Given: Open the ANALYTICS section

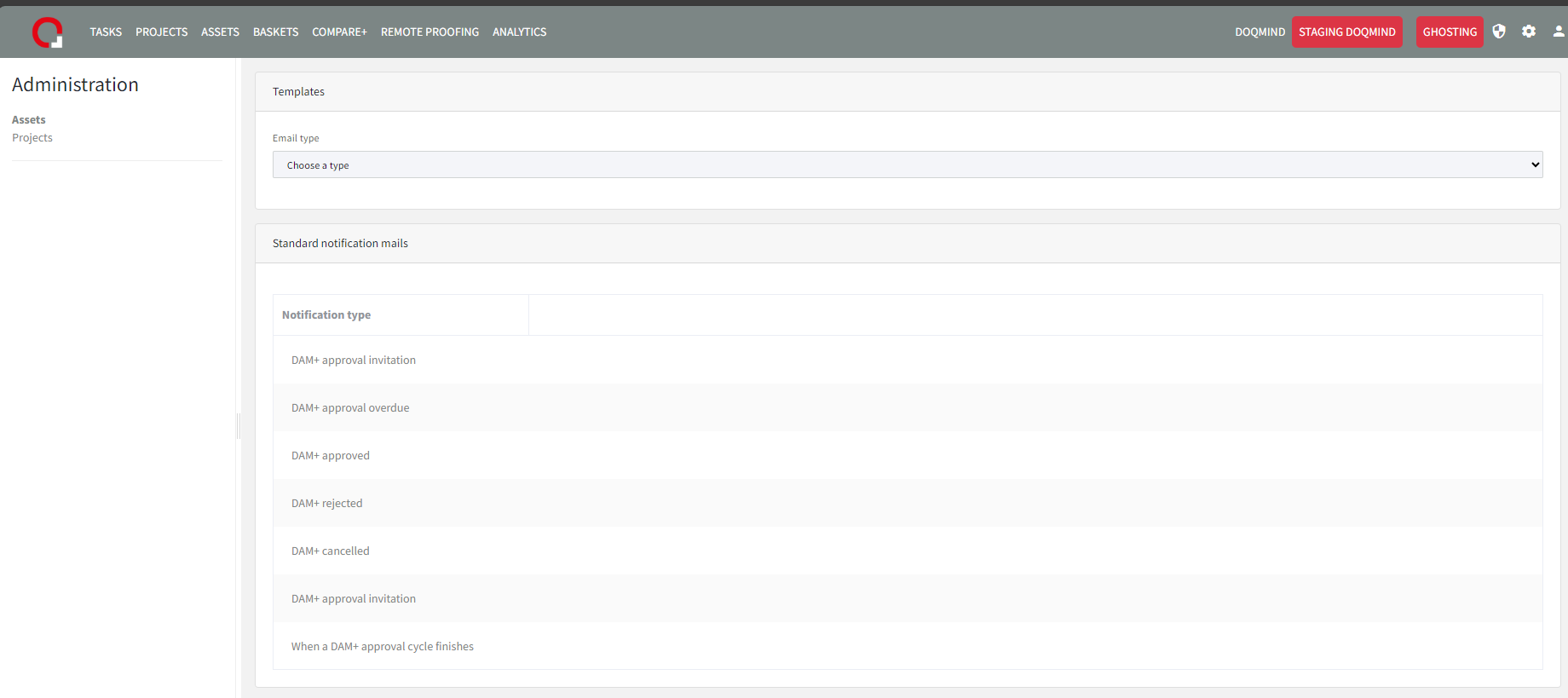Looking at the screenshot, I should click(x=519, y=32).
